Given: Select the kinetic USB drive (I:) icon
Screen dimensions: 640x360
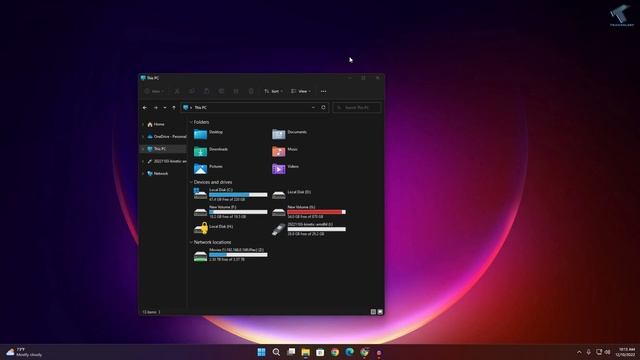Looking at the screenshot, I should tap(279, 229).
